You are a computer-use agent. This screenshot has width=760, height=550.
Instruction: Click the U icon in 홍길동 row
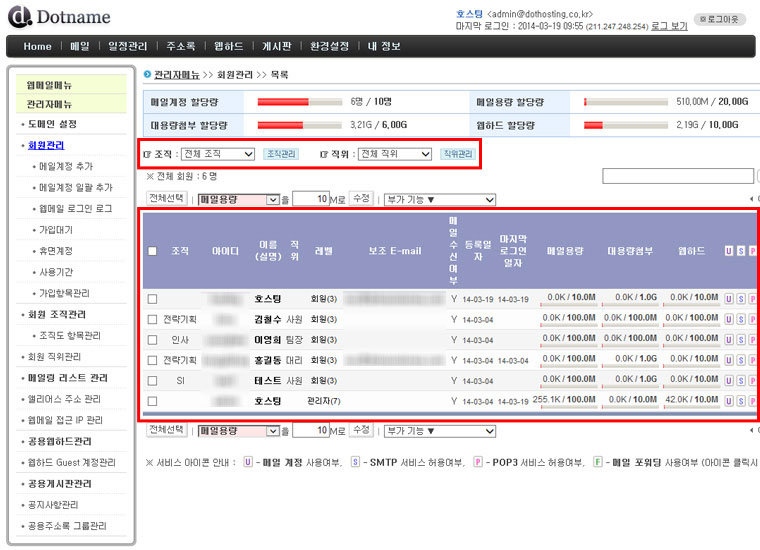tap(728, 360)
